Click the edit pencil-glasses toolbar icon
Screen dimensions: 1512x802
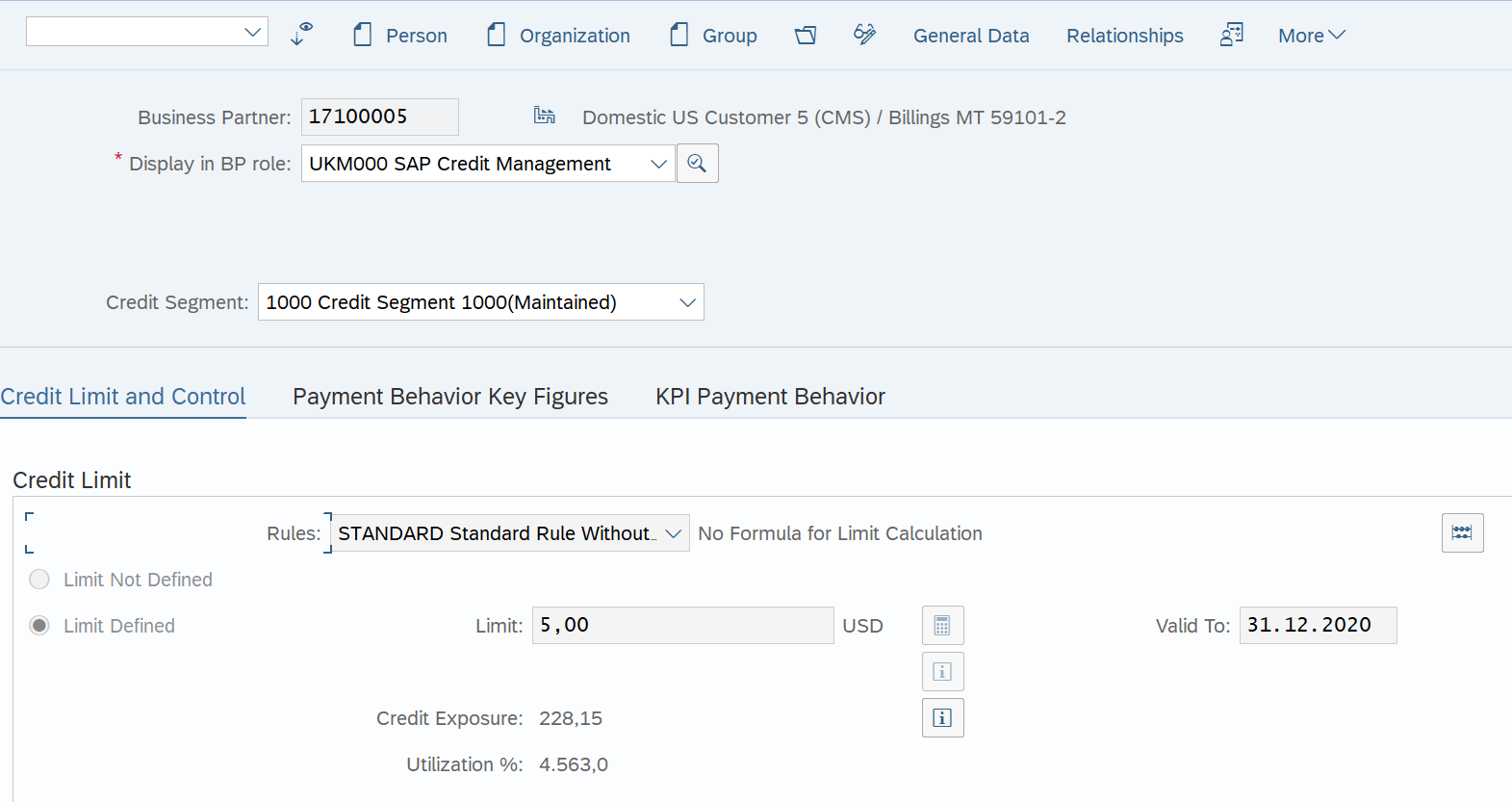(864, 35)
